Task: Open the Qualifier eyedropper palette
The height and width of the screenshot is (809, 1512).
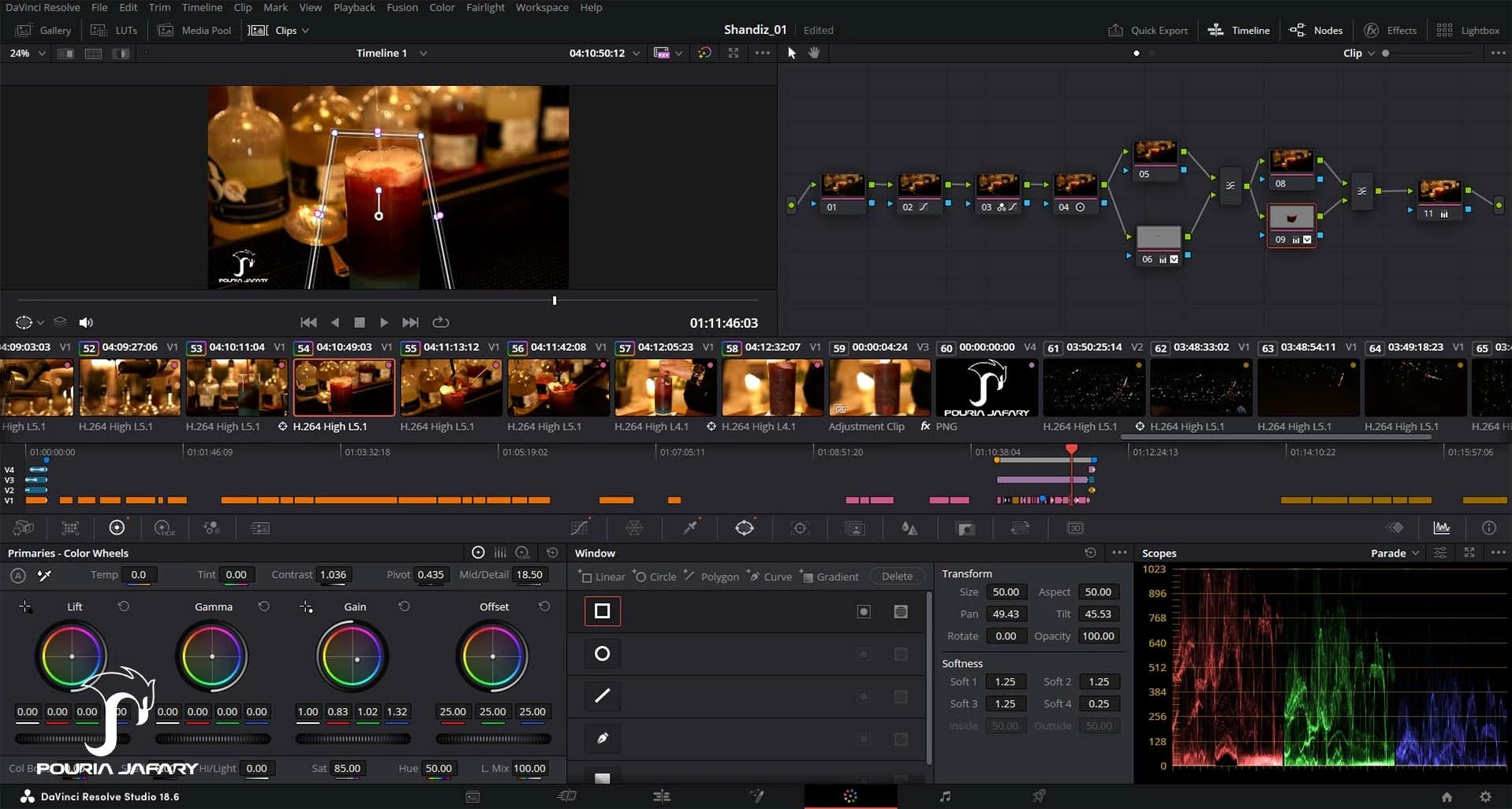Action: click(x=690, y=528)
